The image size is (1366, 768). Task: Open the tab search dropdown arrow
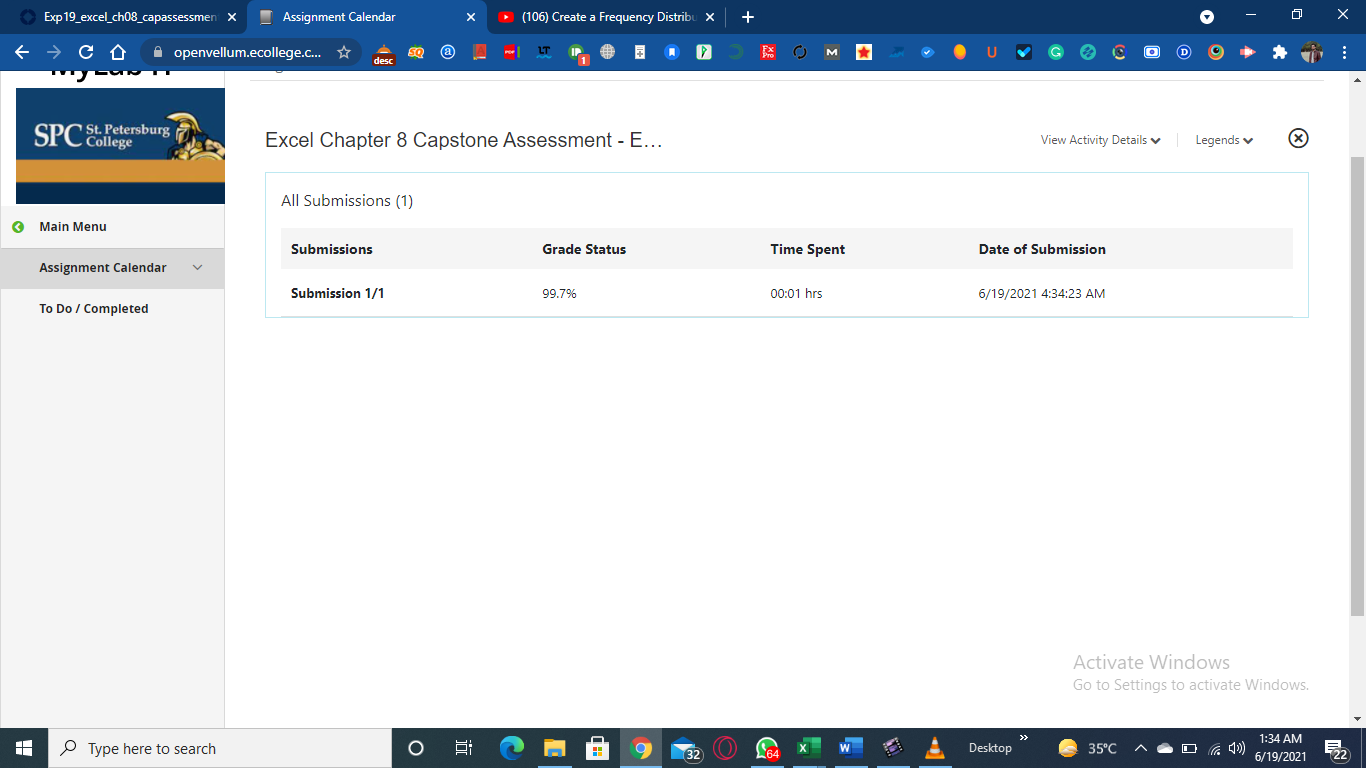[x=1207, y=17]
